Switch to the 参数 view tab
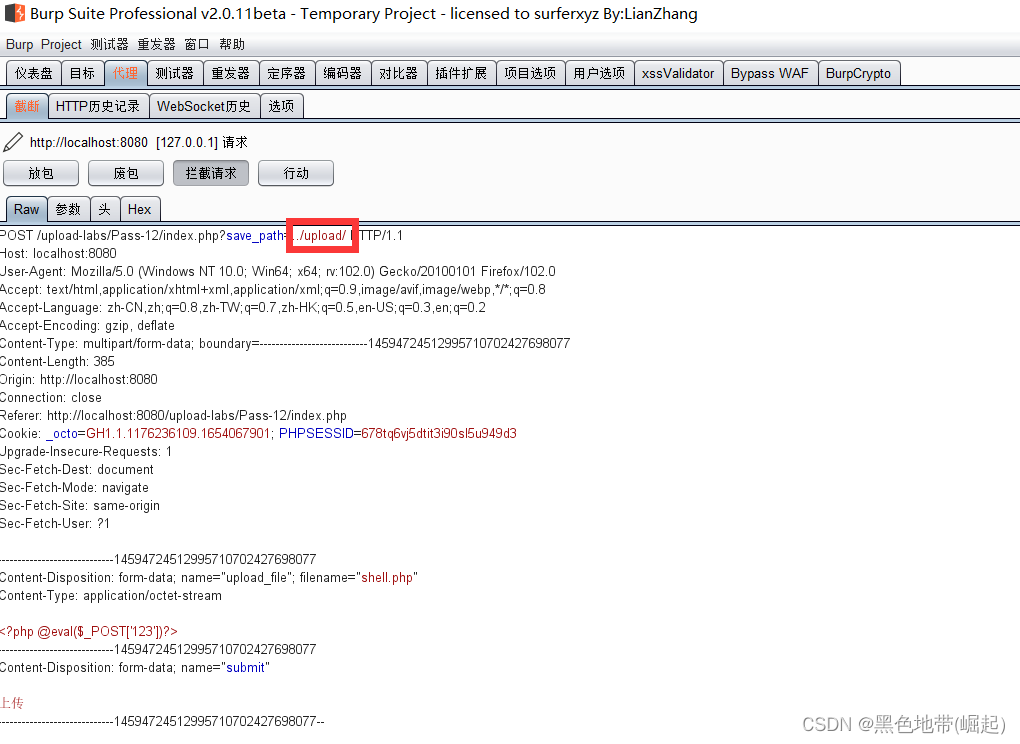Screen dimensions: 1020x744 coord(68,209)
